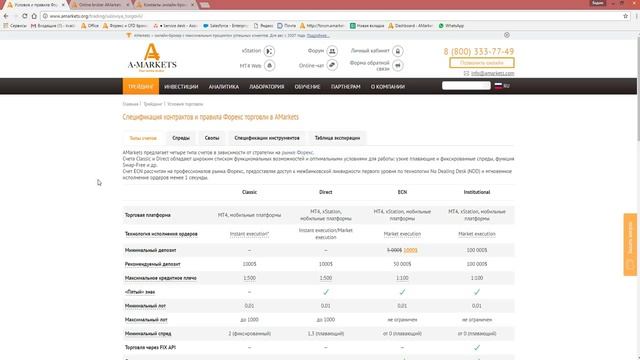This screenshot has height=360, width=640.
Task: Click orange 1000$ minimum deposit link under ECN
Action: pos(410,250)
